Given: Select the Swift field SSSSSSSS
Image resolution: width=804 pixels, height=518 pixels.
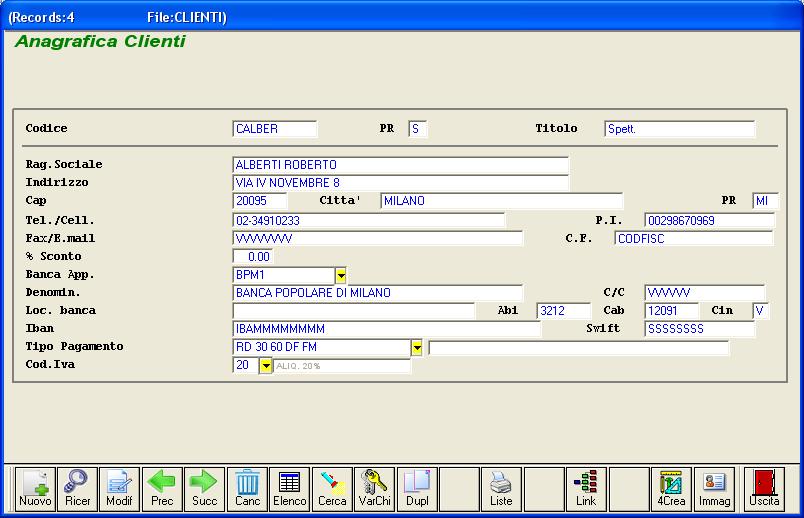Looking at the screenshot, I should [x=700, y=329].
